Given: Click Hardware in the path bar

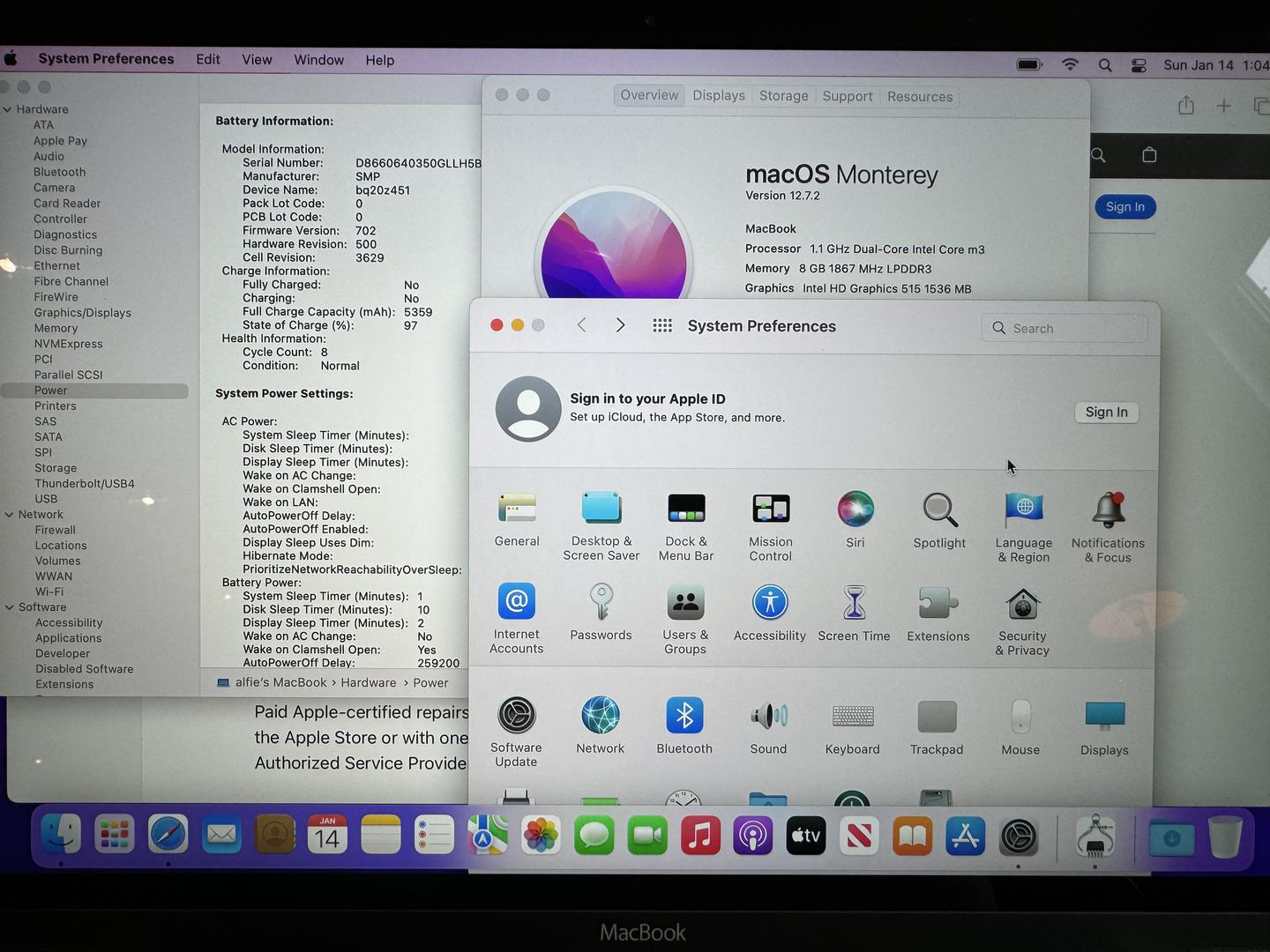Looking at the screenshot, I should click(x=369, y=682).
